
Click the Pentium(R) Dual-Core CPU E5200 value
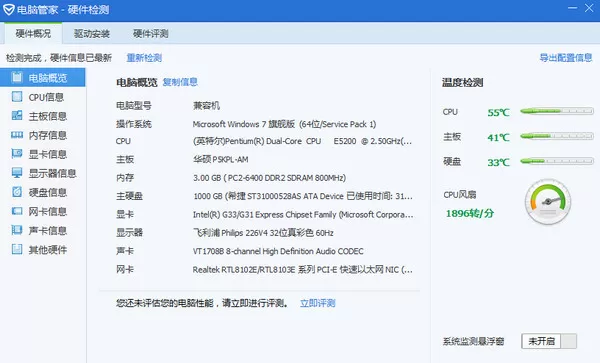click(302, 141)
